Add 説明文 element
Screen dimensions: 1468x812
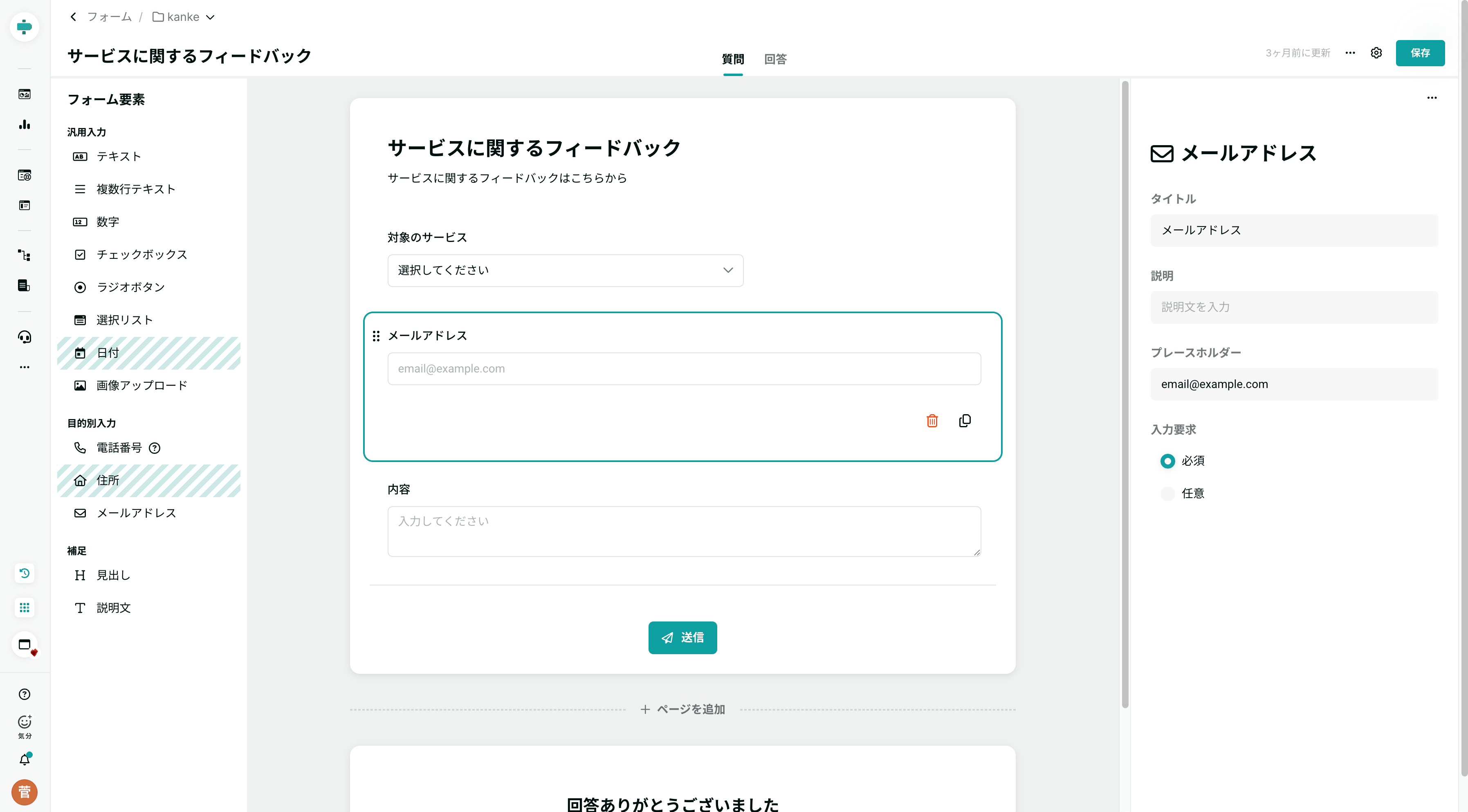click(149, 608)
